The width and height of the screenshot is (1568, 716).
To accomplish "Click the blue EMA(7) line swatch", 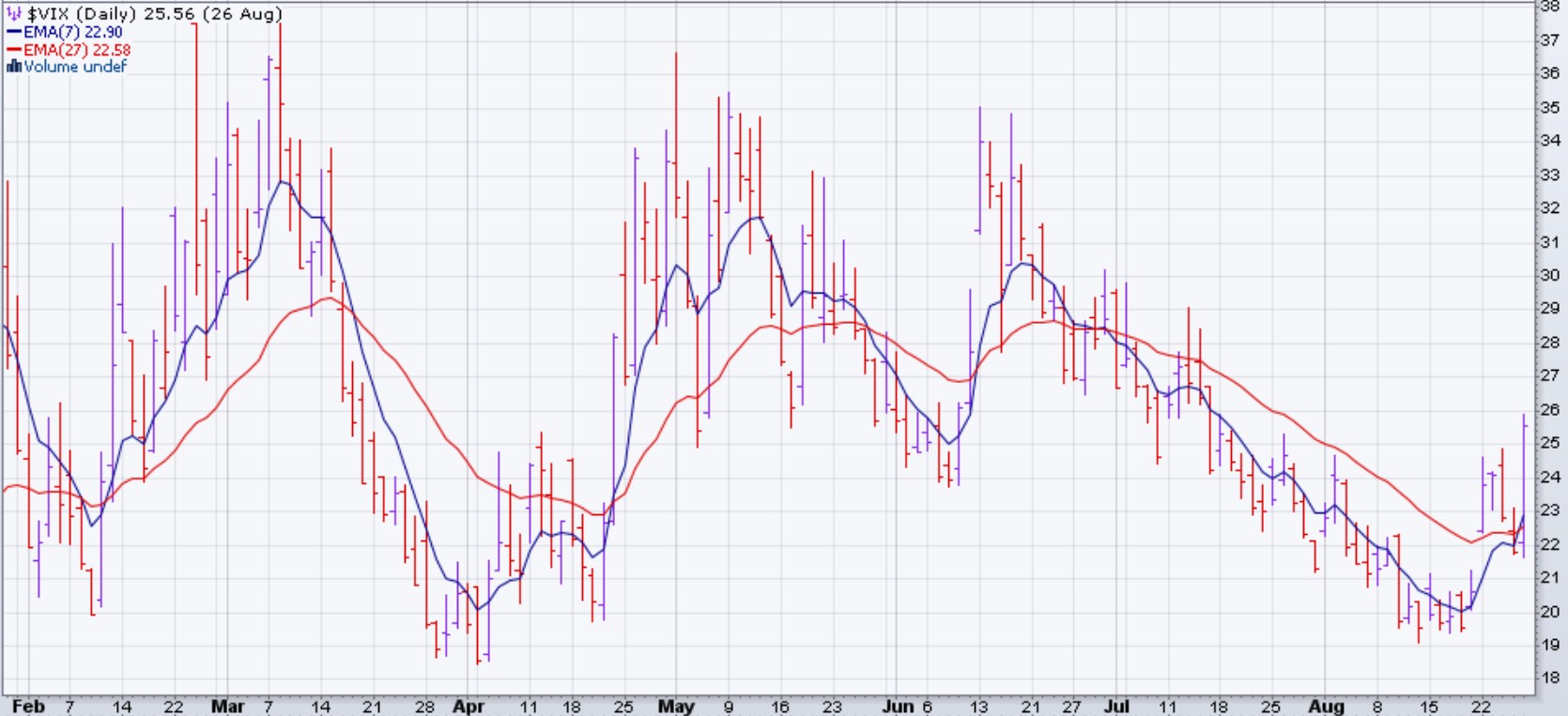I will tap(14, 32).
